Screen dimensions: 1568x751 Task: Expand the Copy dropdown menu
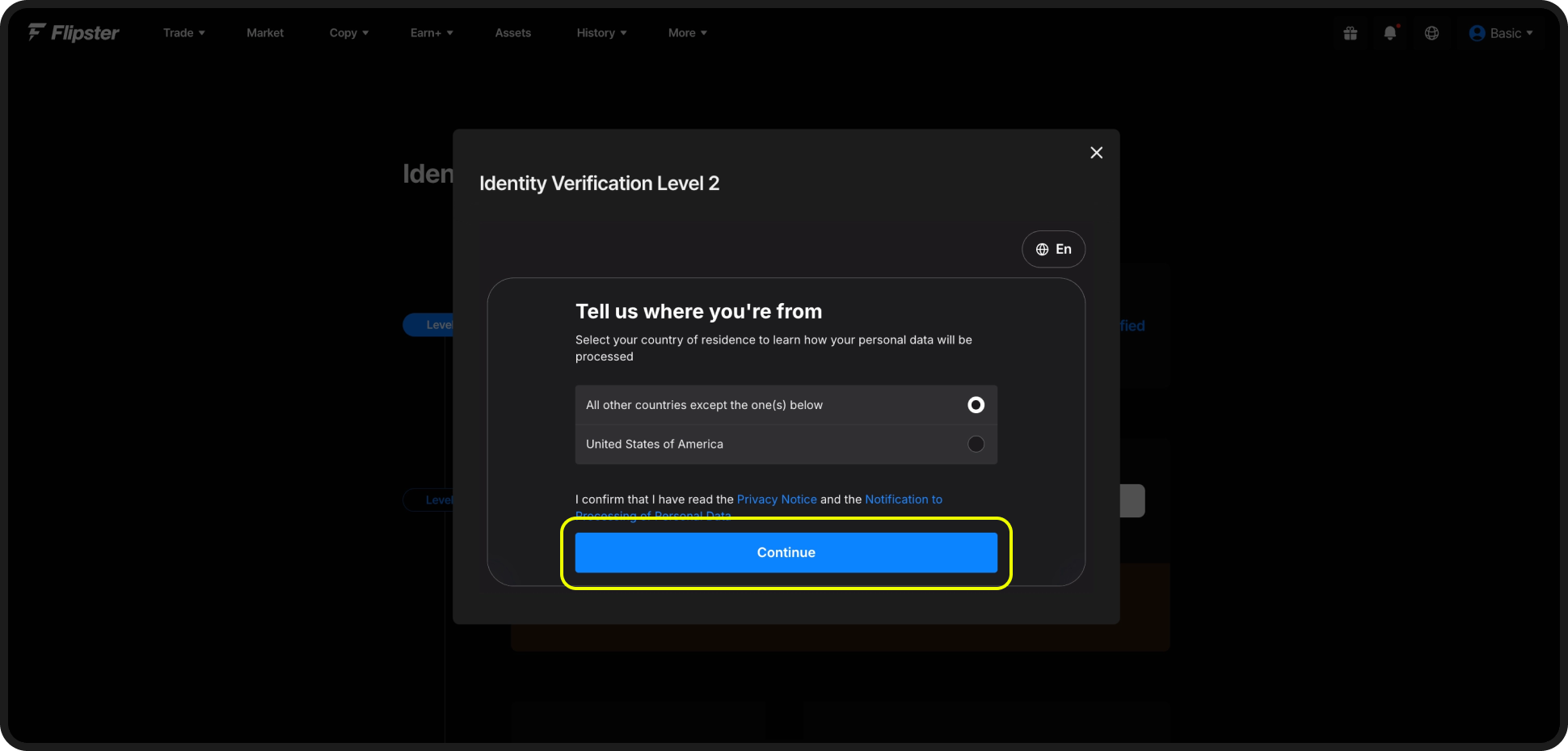349,33
